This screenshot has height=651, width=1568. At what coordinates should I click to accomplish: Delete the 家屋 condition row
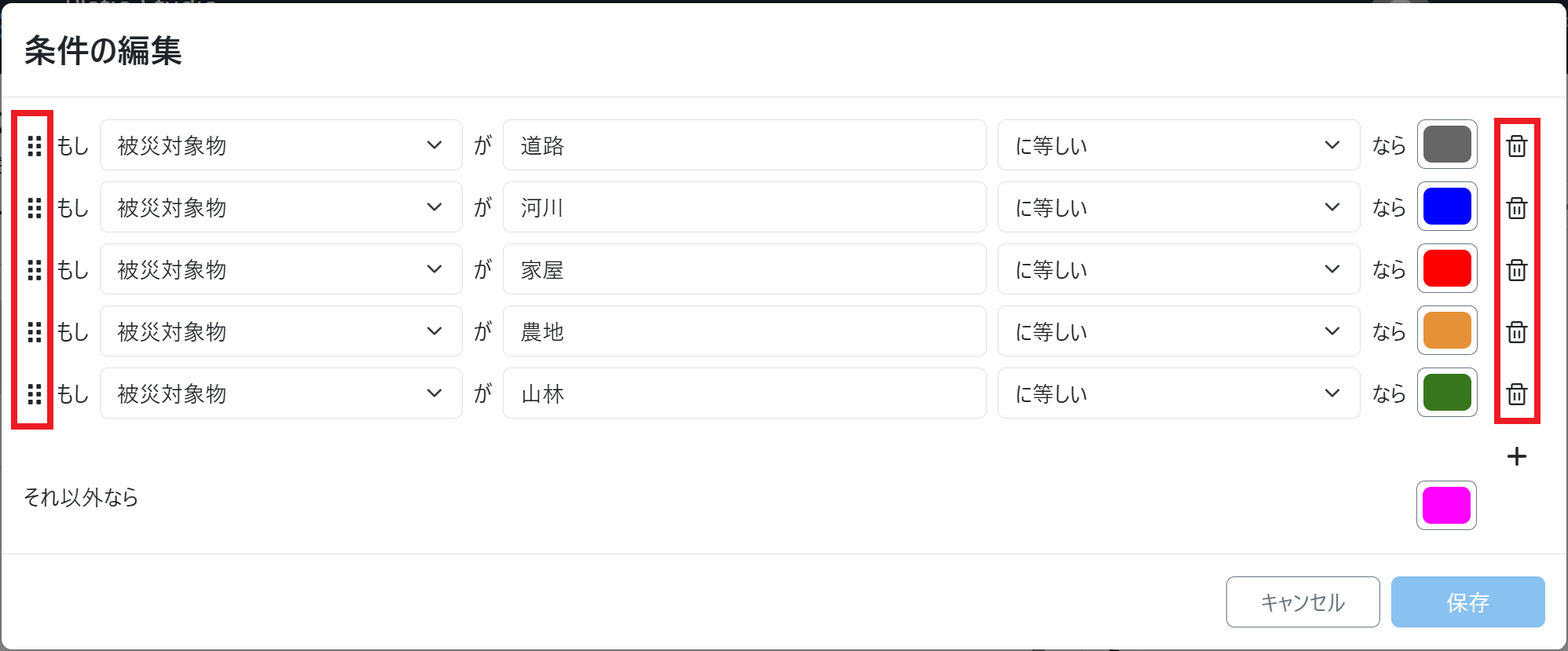point(1517,269)
